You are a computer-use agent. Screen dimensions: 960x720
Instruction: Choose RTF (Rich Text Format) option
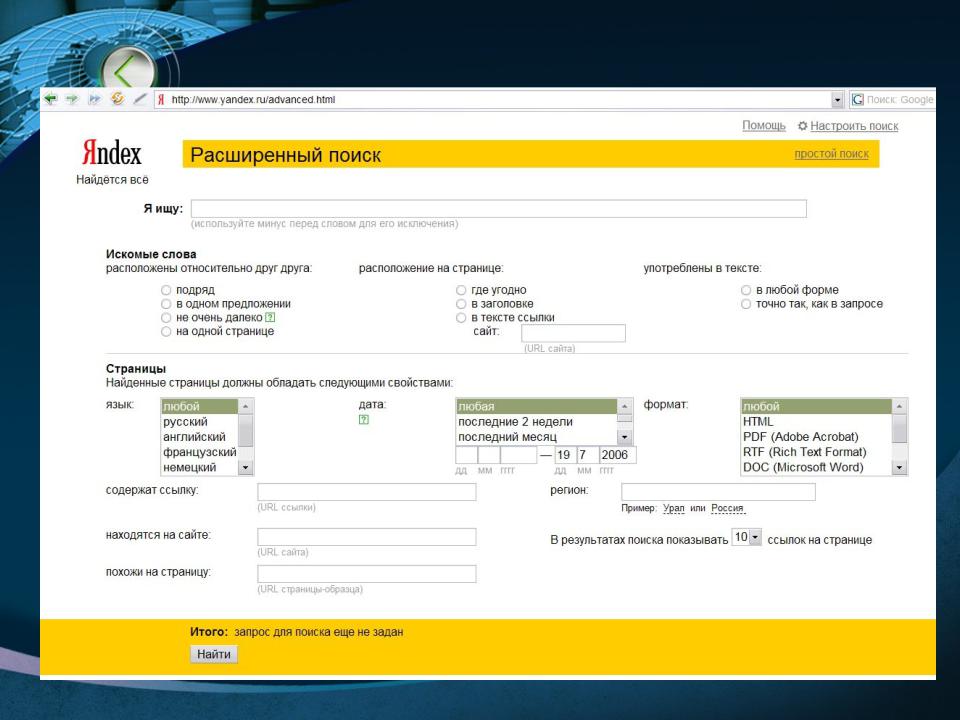pyautogui.click(x=817, y=452)
